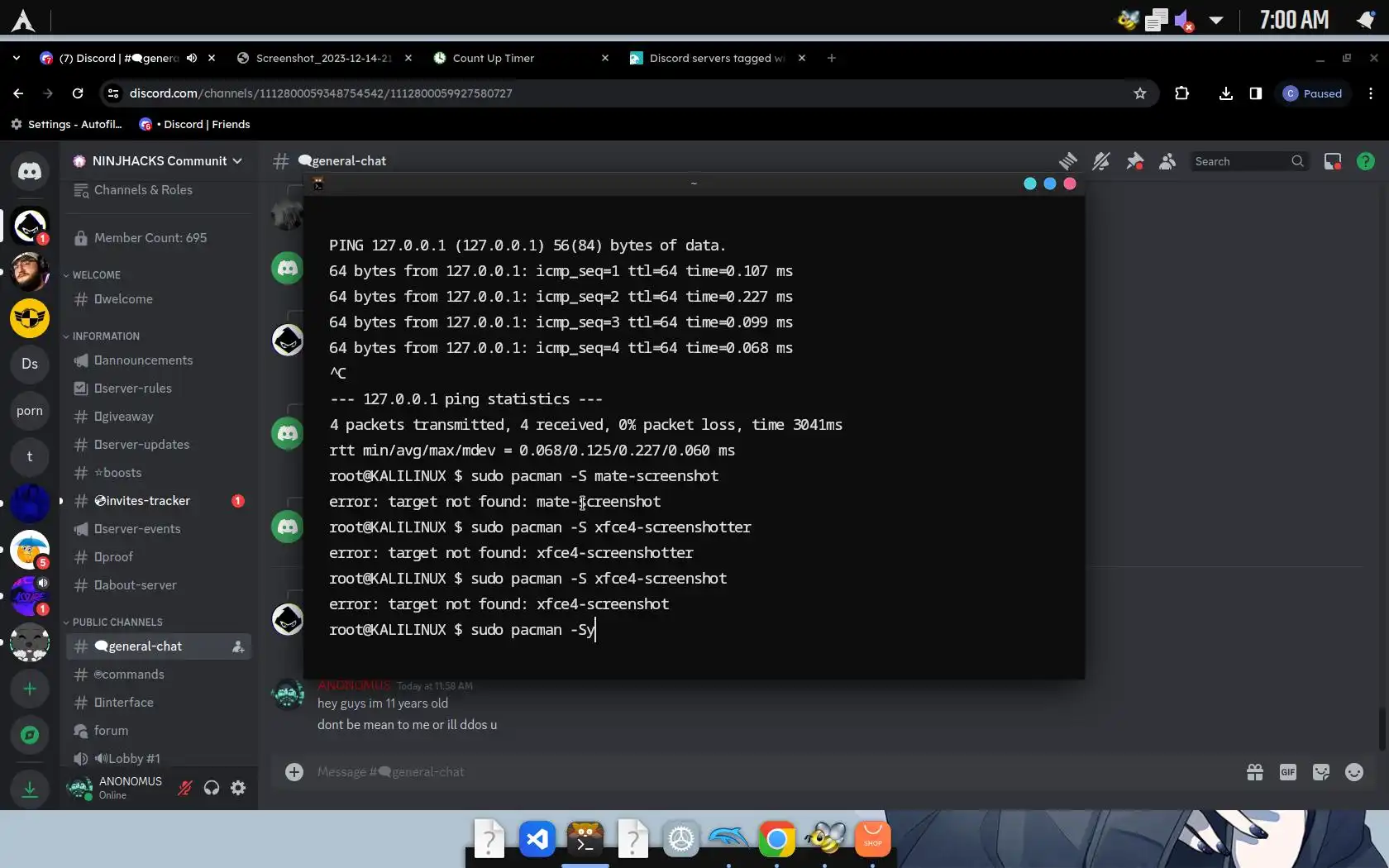Open the forum channel
This screenshot has height=868, width=1389.
coord(158,731)
